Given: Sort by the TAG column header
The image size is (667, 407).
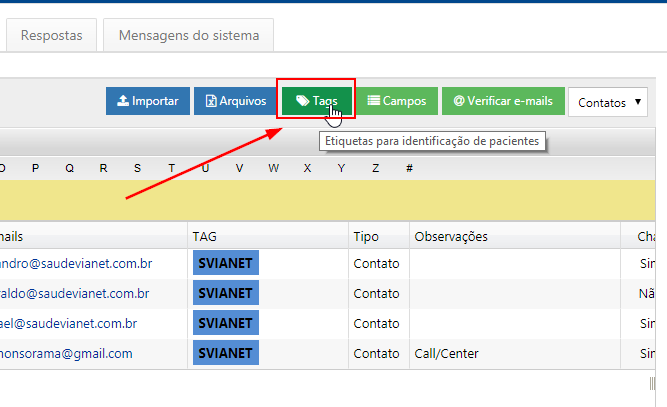Looking at the screenshot, I should pos(268,236).
